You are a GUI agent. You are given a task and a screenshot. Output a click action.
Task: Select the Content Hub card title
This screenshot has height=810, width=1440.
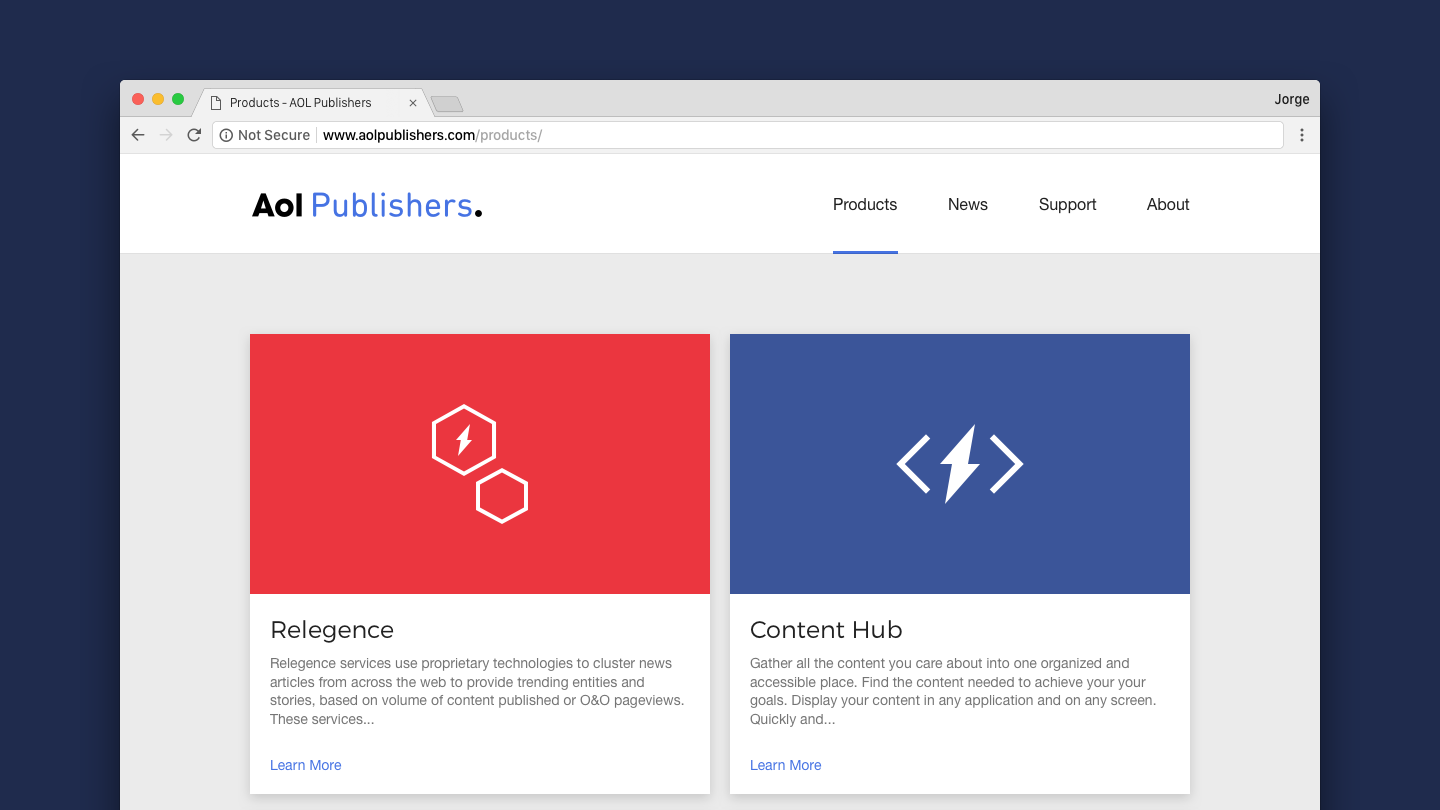pos(826,630)
